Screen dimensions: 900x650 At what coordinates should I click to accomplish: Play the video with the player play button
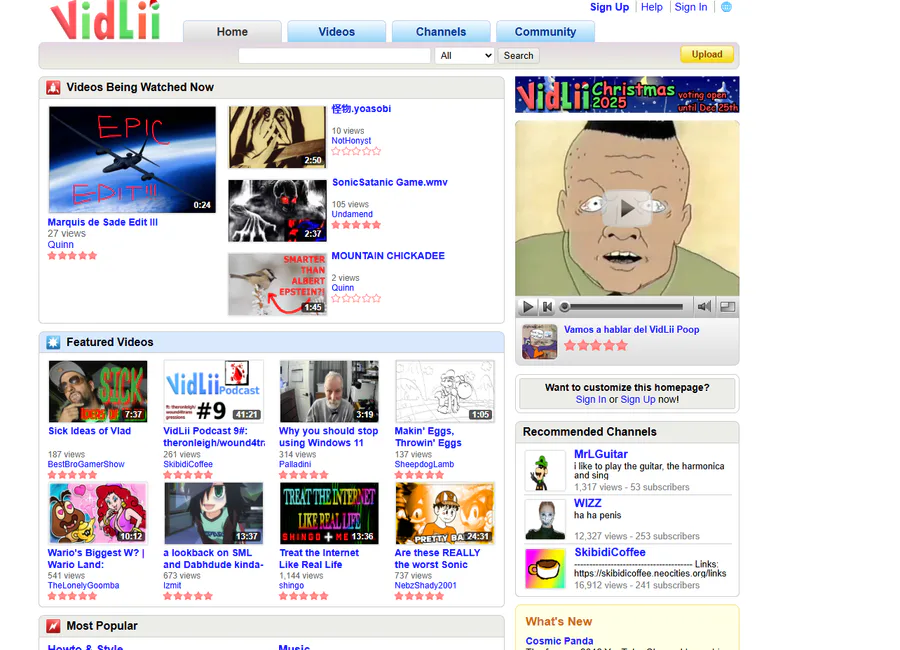[526, 307]
